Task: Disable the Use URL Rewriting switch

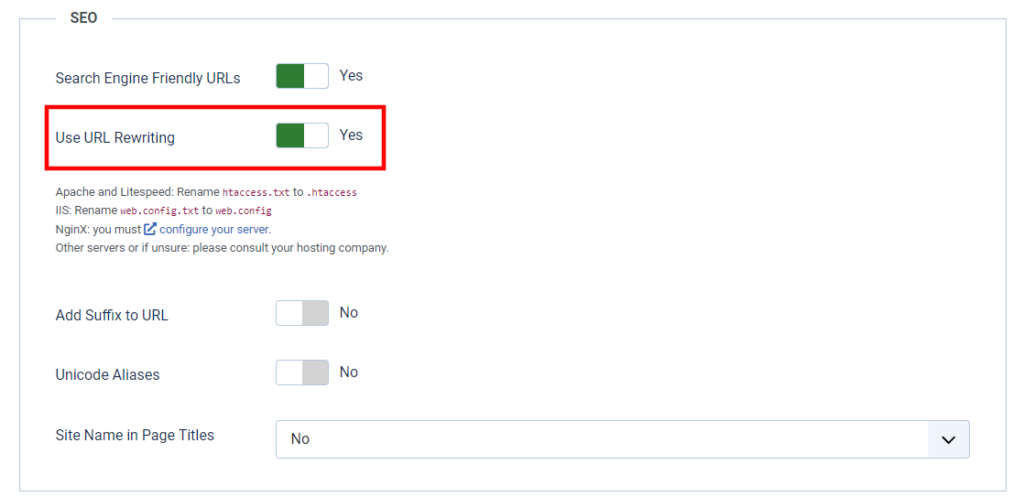Action: pos(302,136)
